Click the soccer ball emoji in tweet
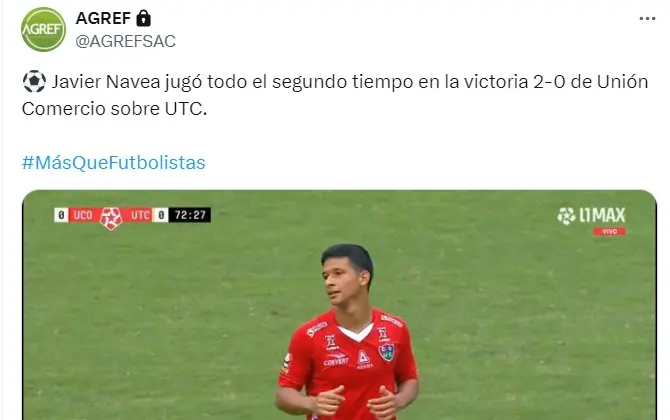 pos(34,81)
